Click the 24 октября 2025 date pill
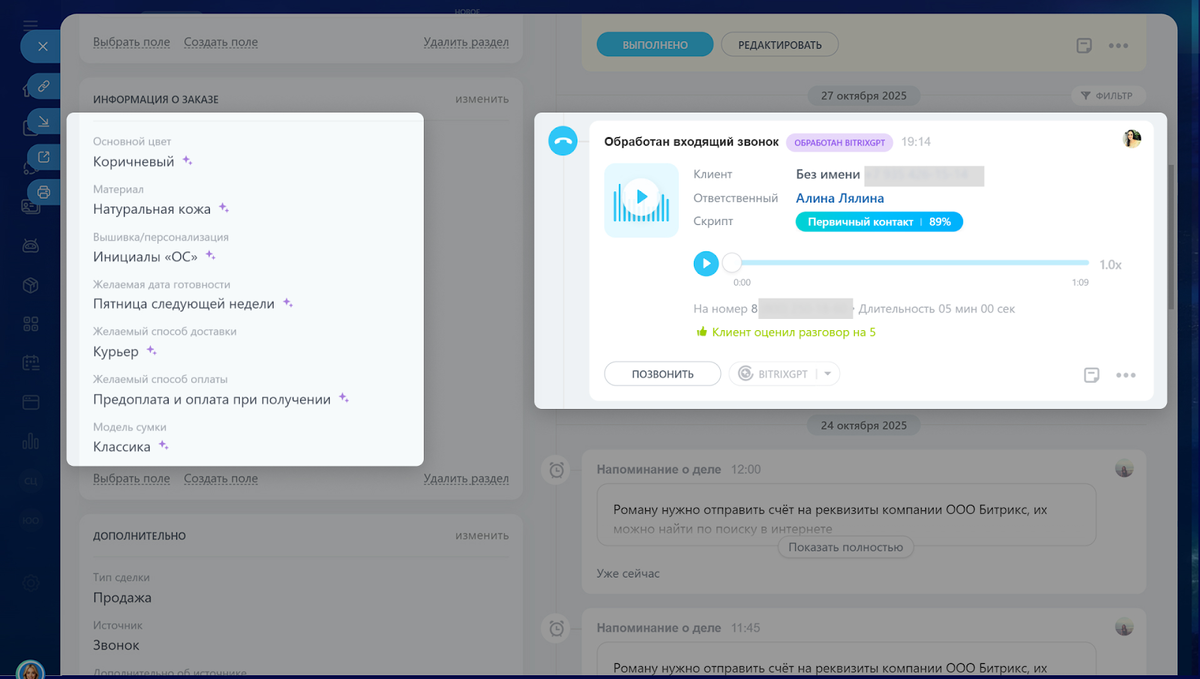Viewport: 1200px width, 679px height. click(864, 425)
